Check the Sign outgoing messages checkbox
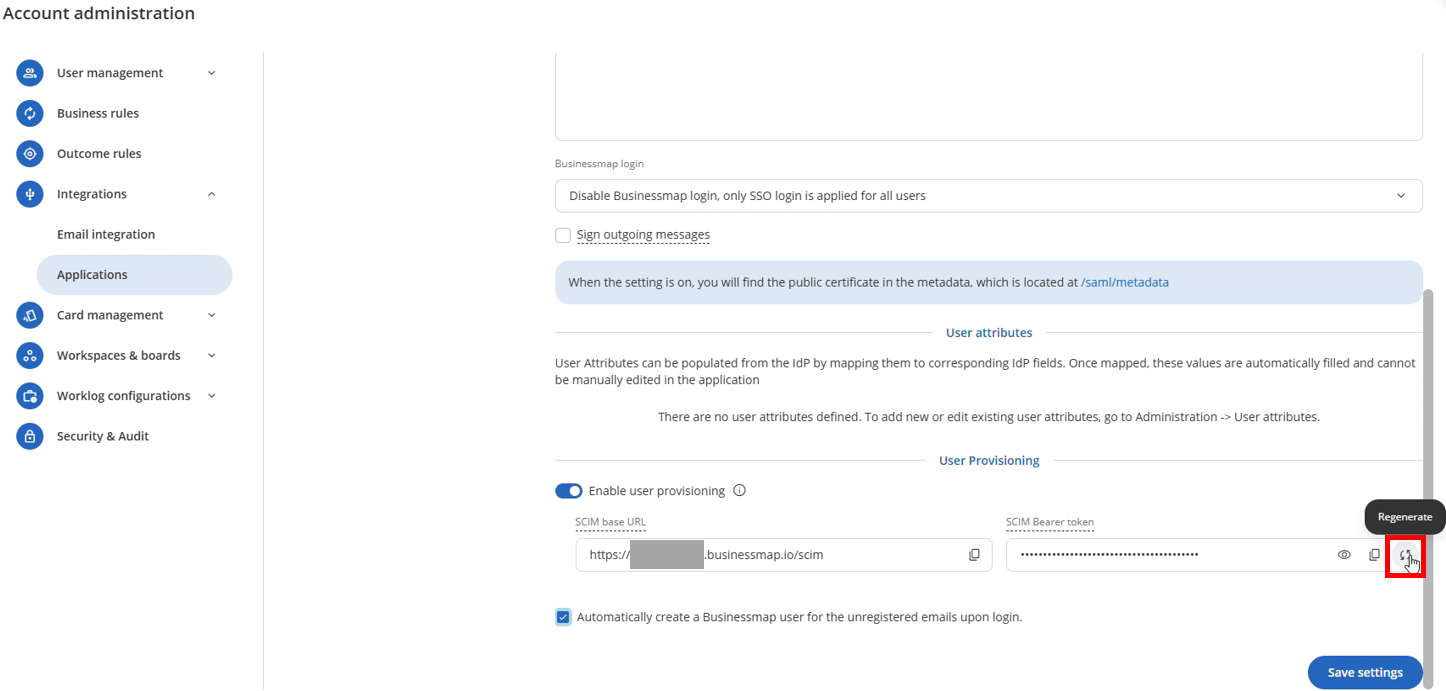Screen dimensions: 1446x691 coord(563,235)
